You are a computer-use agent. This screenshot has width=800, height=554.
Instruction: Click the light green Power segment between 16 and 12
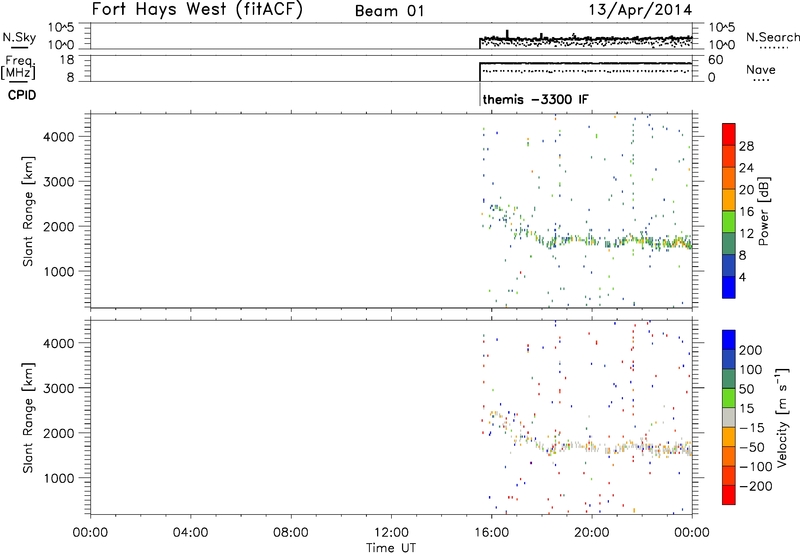point(729,222)
